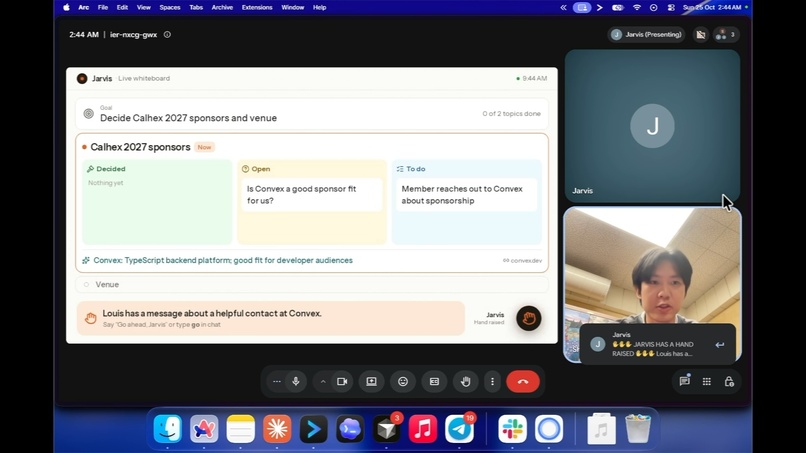Click the date and time in menu bar
Viewport: 806px width, 453px height.
pyautogui.click(x=712, y=7)
